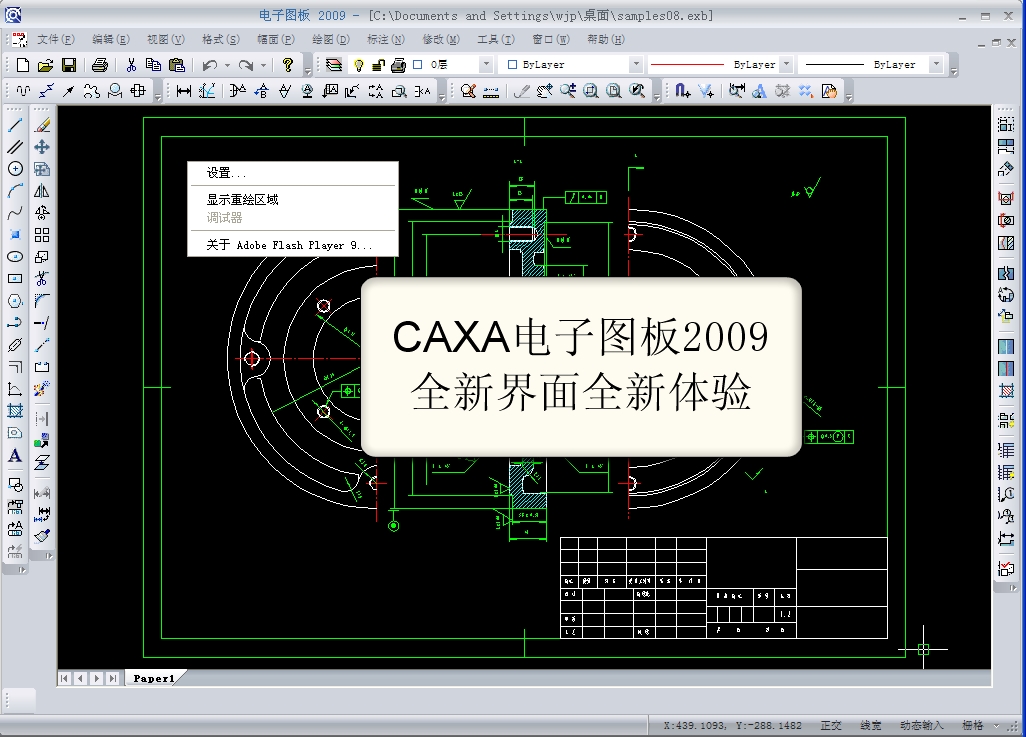
Task: Open the 标注(N) menu
Action: point(385,39)
